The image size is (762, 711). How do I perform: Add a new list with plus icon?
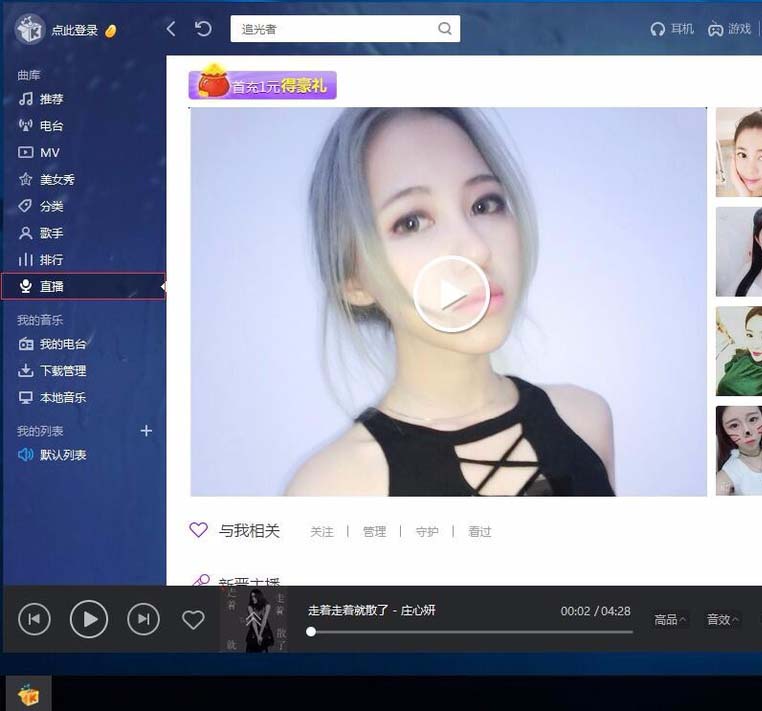(x=146, y=431)
